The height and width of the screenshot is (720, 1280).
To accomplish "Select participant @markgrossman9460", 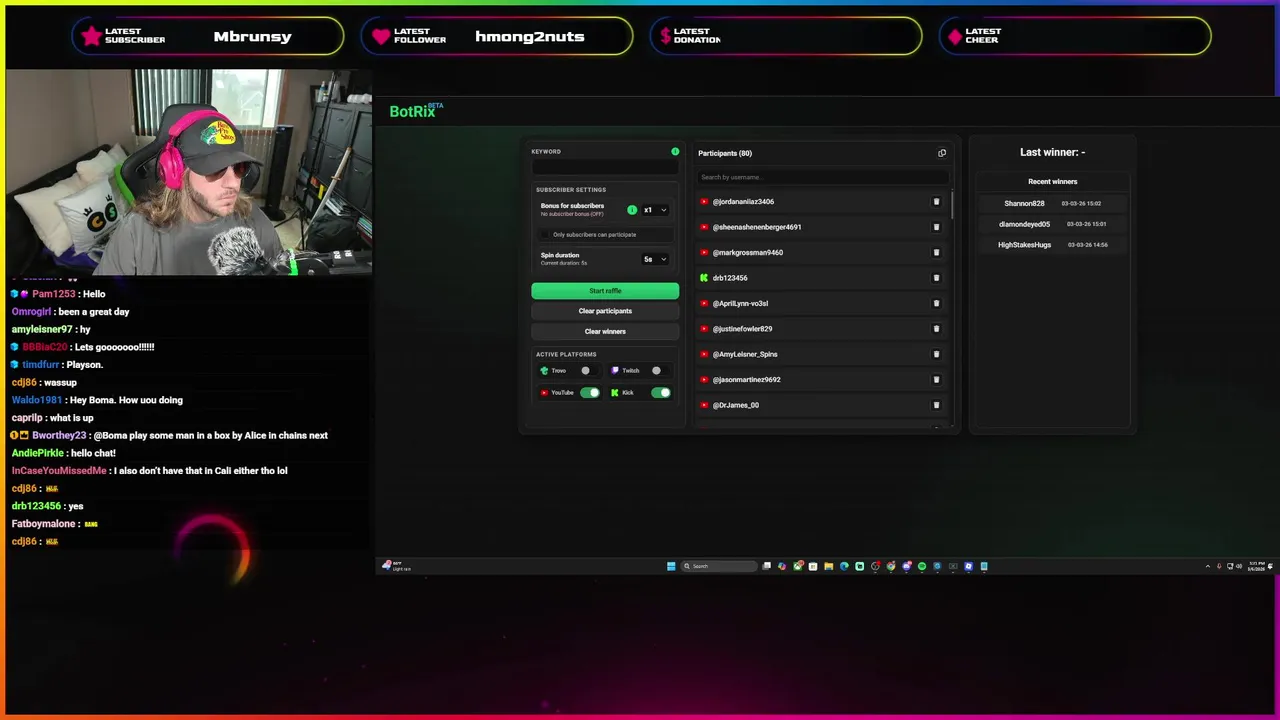I will coord(747,253).
